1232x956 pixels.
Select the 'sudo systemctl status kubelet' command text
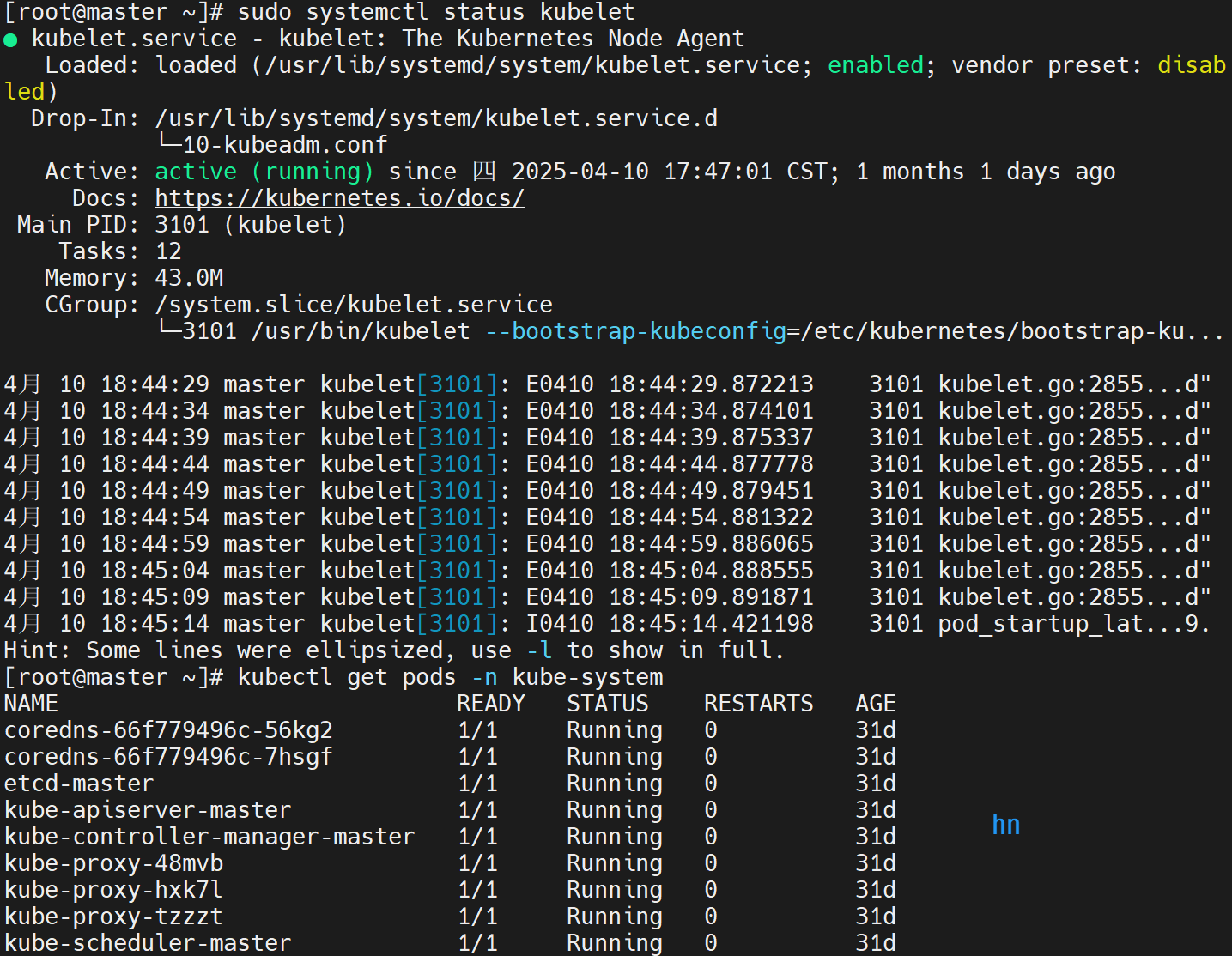pyautogui.click(x=436, y=12)
